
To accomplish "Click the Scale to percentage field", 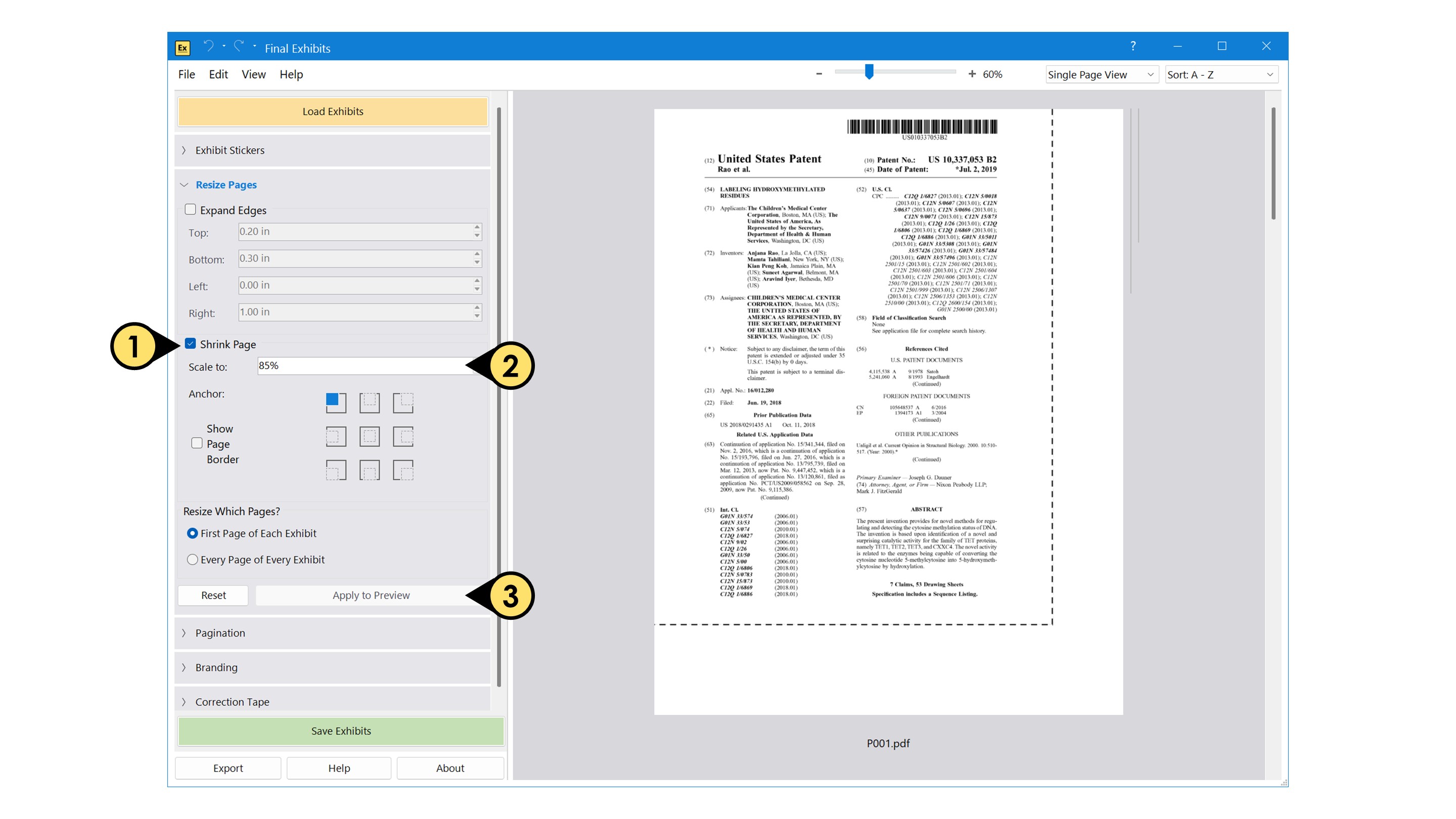I will click(x=362, y=366).
